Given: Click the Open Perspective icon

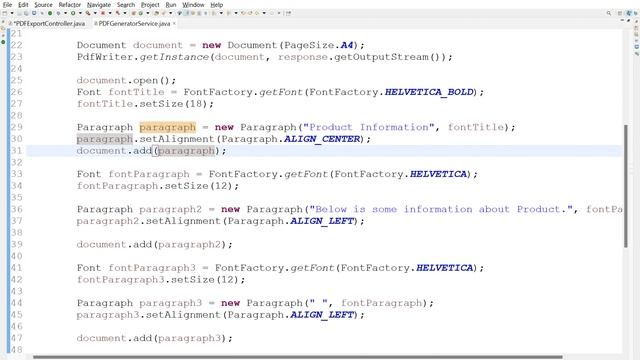Looking at the screenshot, I should (x=620, y=13).
